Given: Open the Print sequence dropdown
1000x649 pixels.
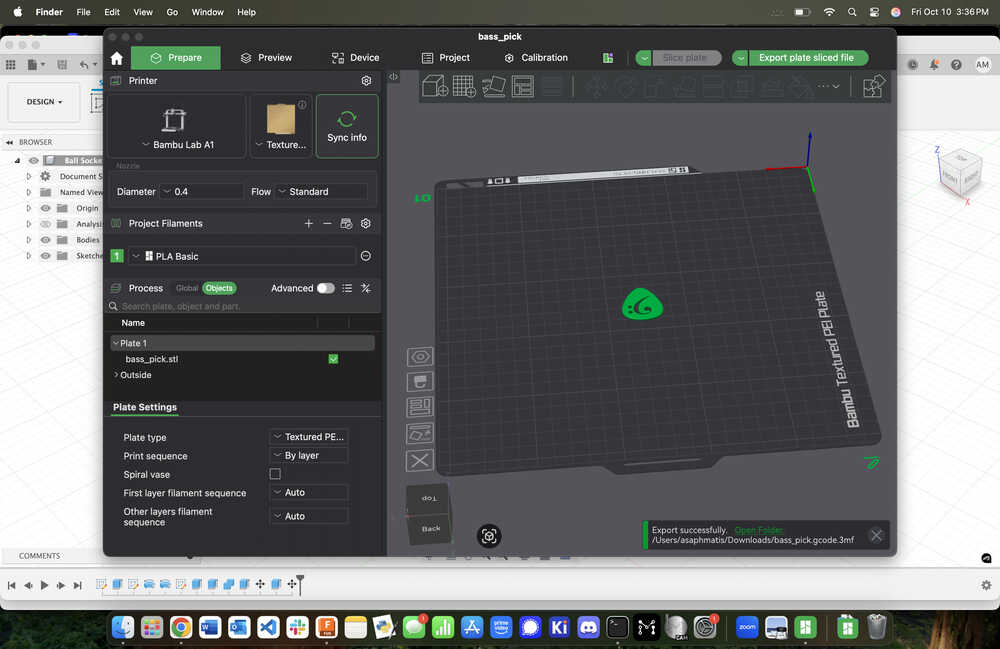Looking at the screenshot, I should tap(309, 456).
